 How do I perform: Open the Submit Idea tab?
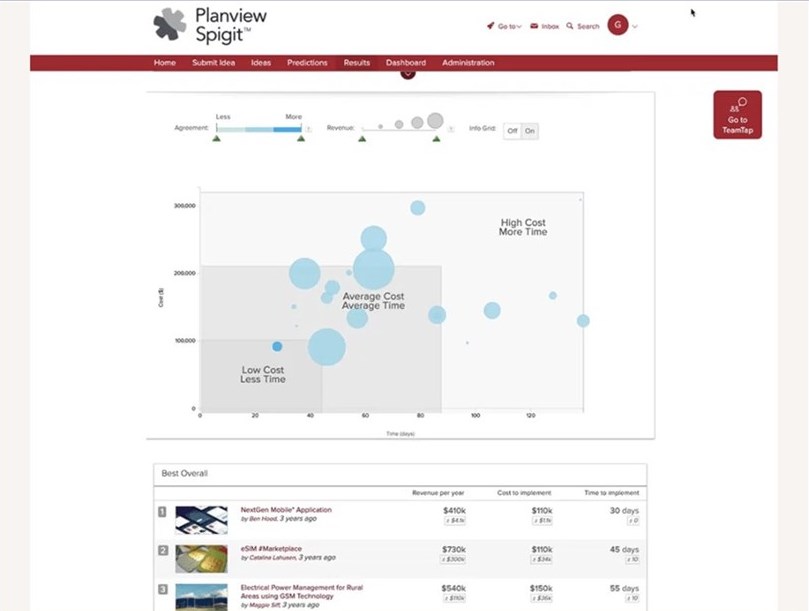(213, 63)
